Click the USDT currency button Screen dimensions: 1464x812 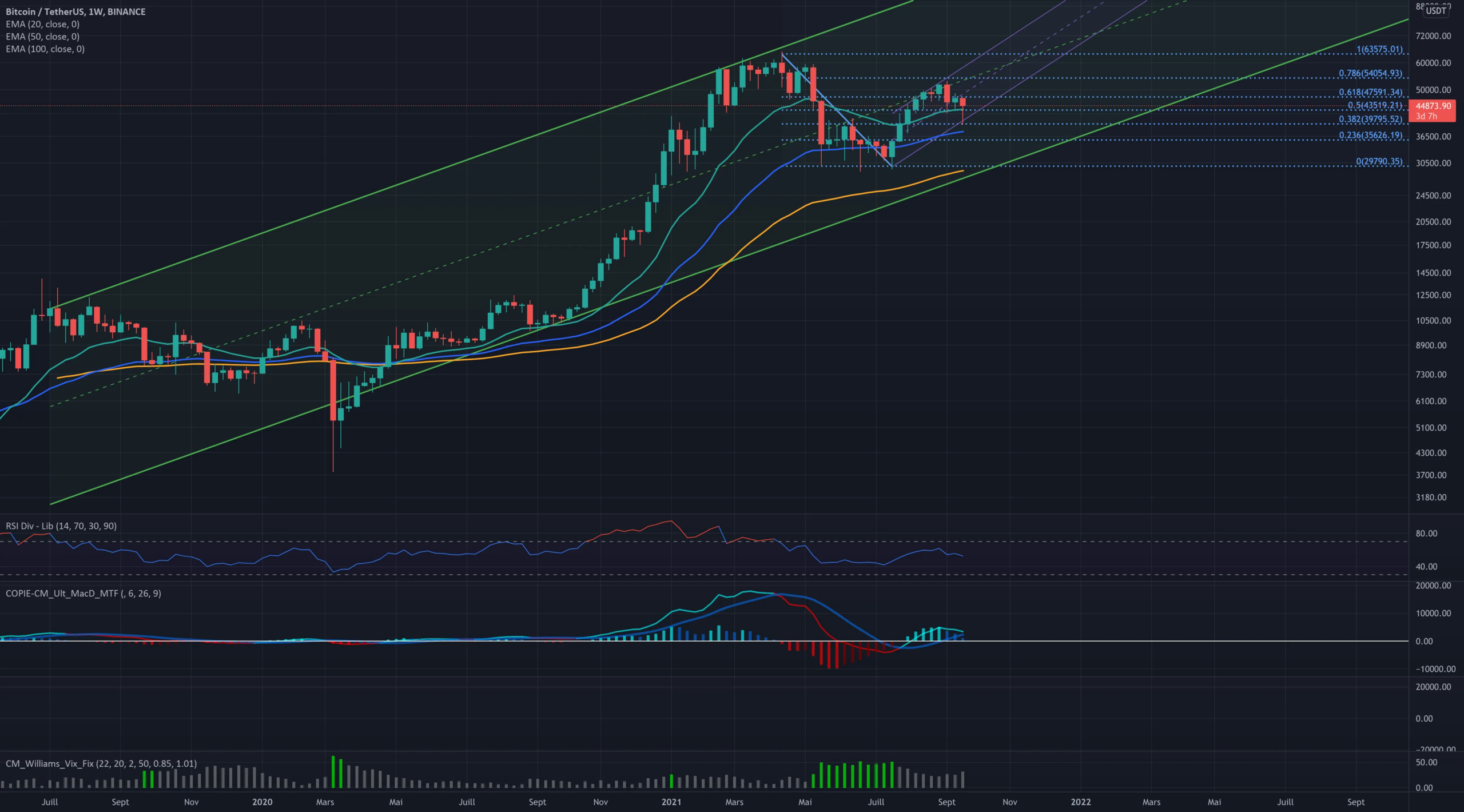[x=1436, y=11]
